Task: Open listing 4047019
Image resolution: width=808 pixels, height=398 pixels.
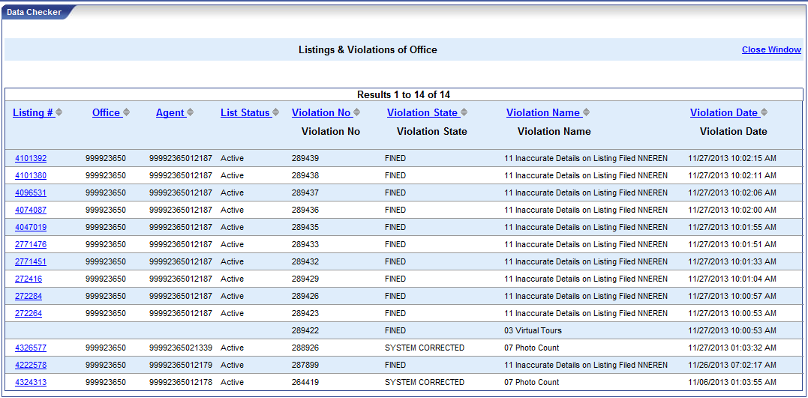Action: [x=30, y=227]
